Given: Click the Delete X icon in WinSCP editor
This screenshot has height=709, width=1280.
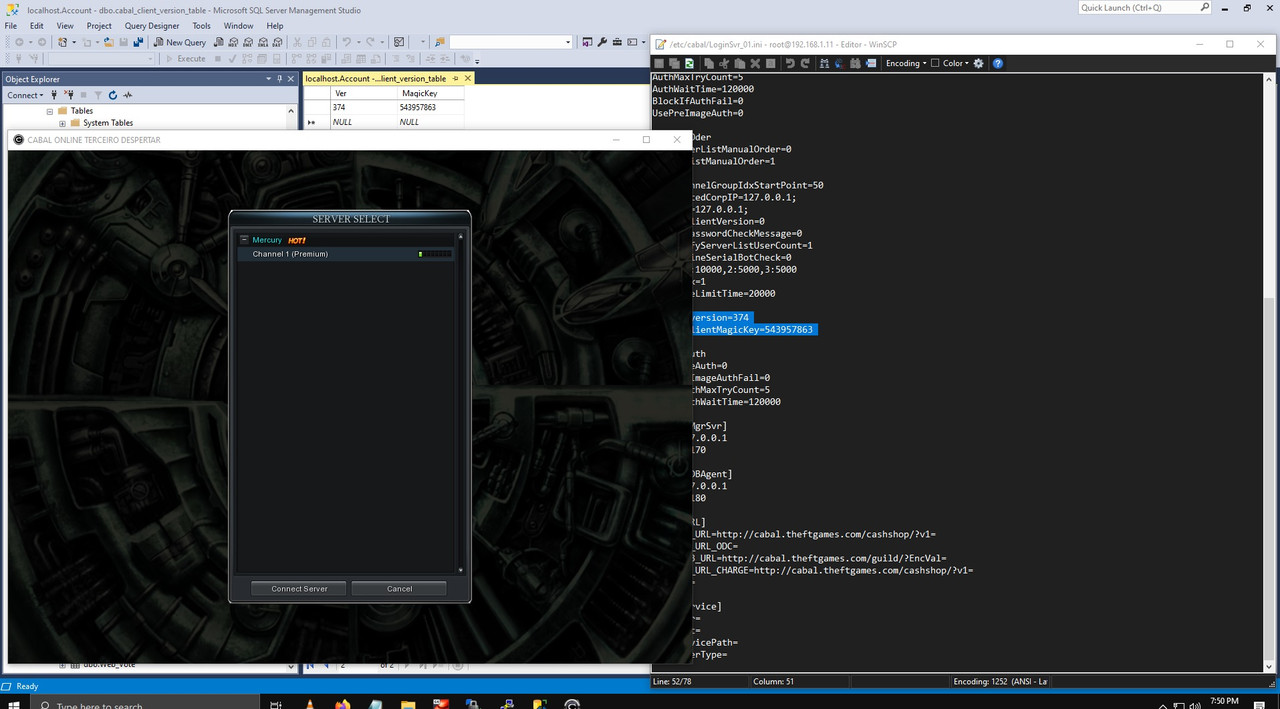Looking at the screenshot, I should (x=755, y=63).
